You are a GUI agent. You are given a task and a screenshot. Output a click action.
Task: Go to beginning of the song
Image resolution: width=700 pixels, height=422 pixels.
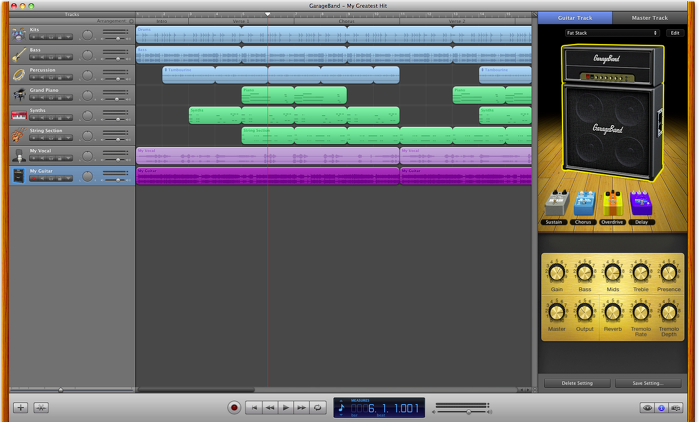(x=254, y=407)
